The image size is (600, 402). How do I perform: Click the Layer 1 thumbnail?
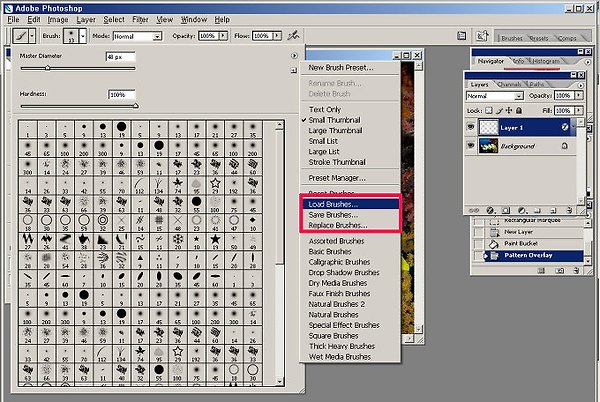coord(489,127)
